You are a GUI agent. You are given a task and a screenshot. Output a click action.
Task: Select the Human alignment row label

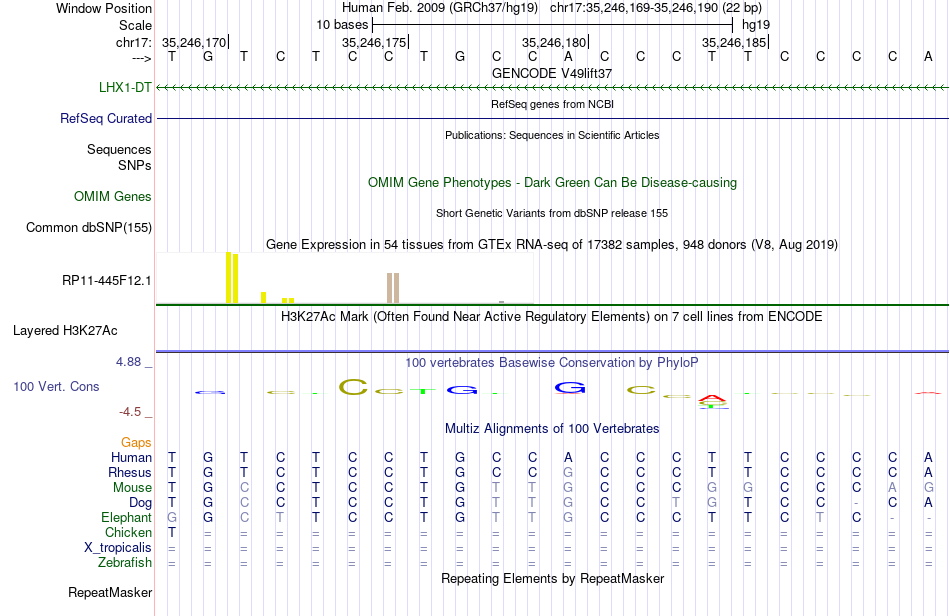coord(131,457)
